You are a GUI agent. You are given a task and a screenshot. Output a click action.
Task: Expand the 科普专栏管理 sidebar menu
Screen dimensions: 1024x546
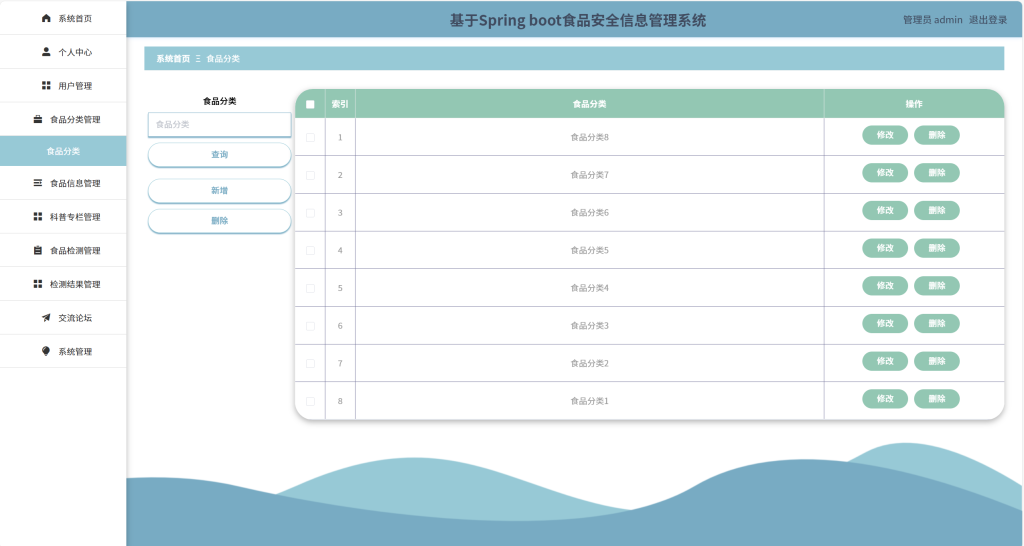tap(63, 217)
